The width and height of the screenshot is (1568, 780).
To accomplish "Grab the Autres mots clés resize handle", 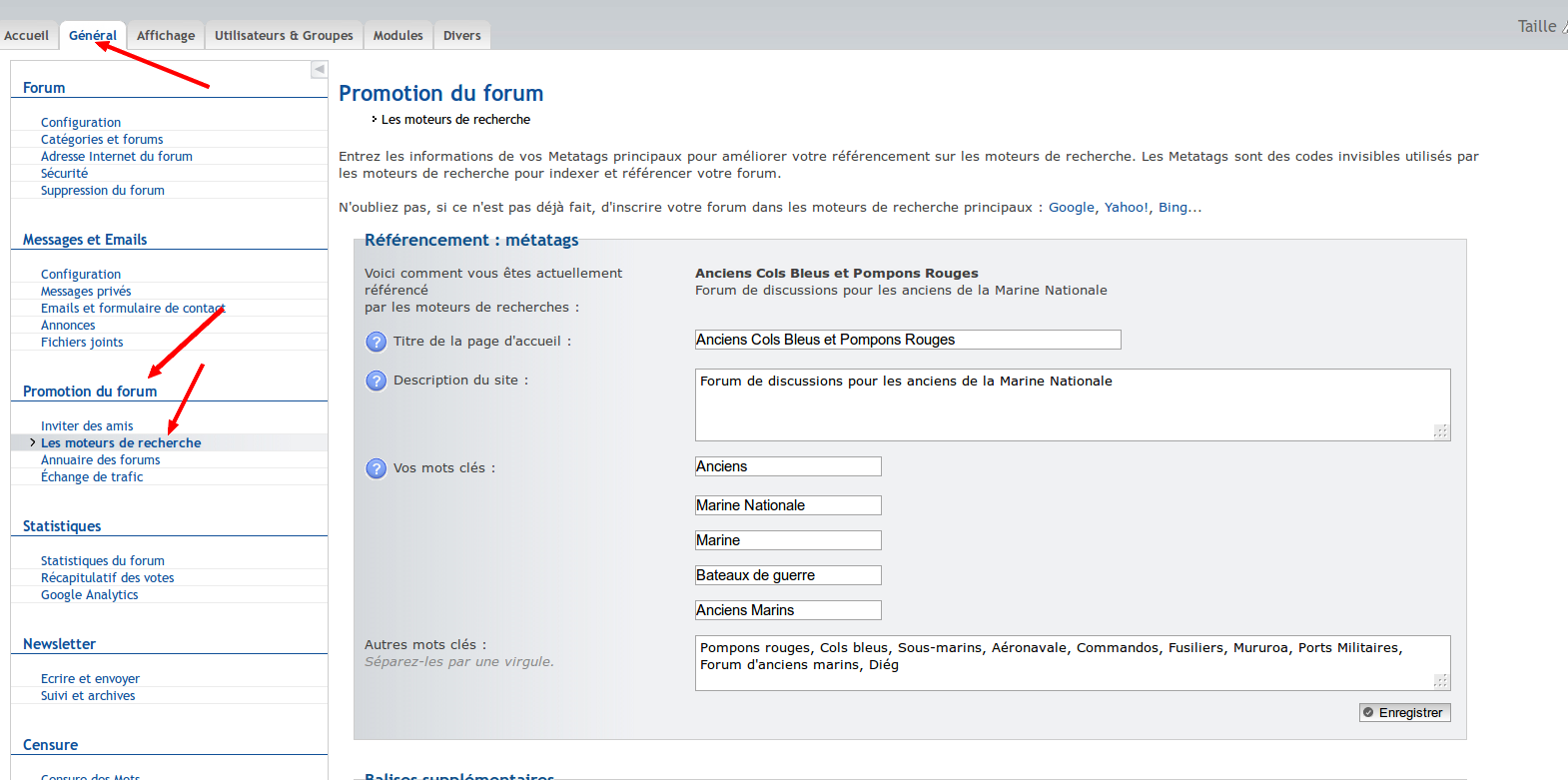I will [1441, 681].
